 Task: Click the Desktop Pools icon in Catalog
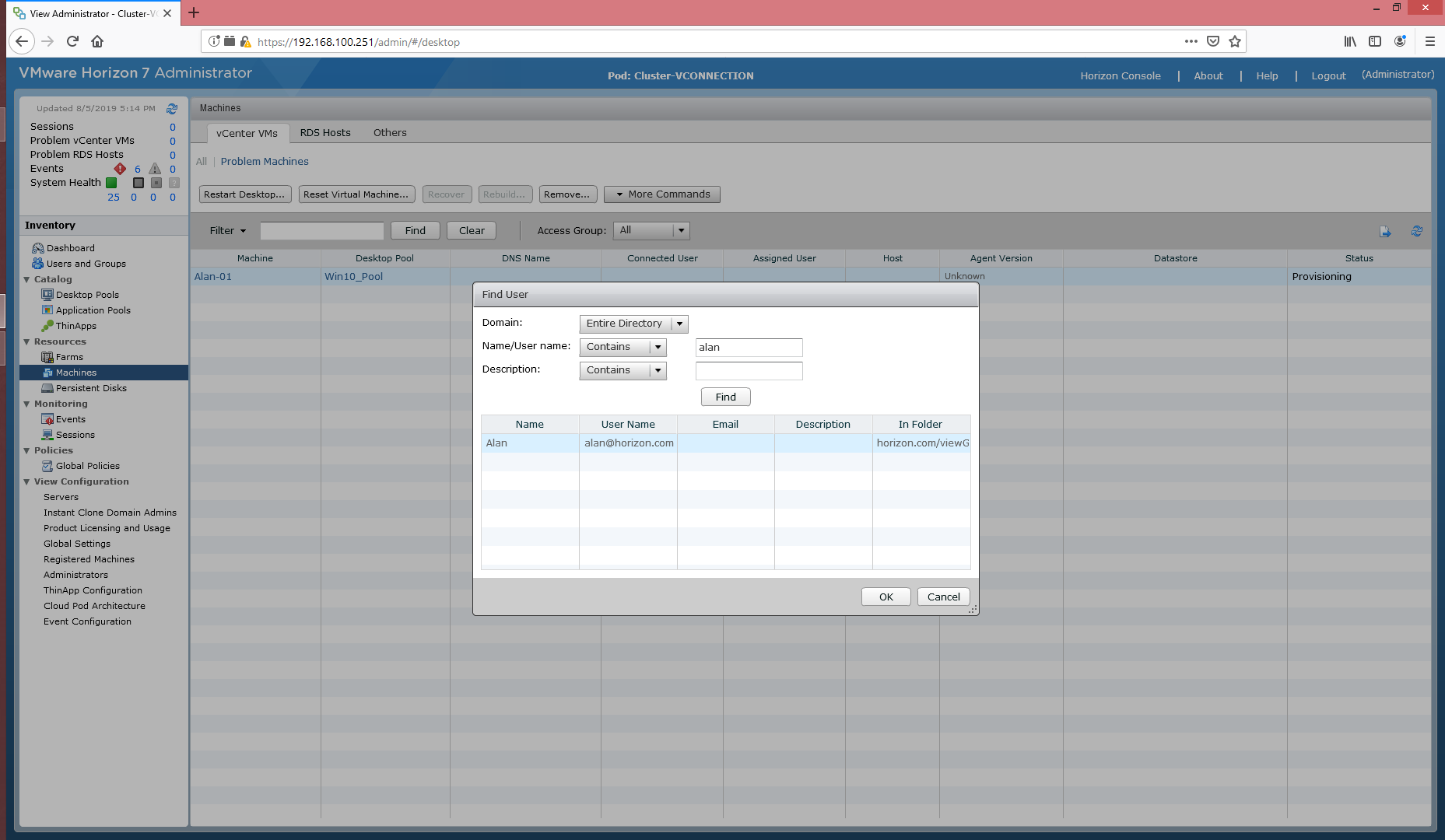click(x=47, y=295)
